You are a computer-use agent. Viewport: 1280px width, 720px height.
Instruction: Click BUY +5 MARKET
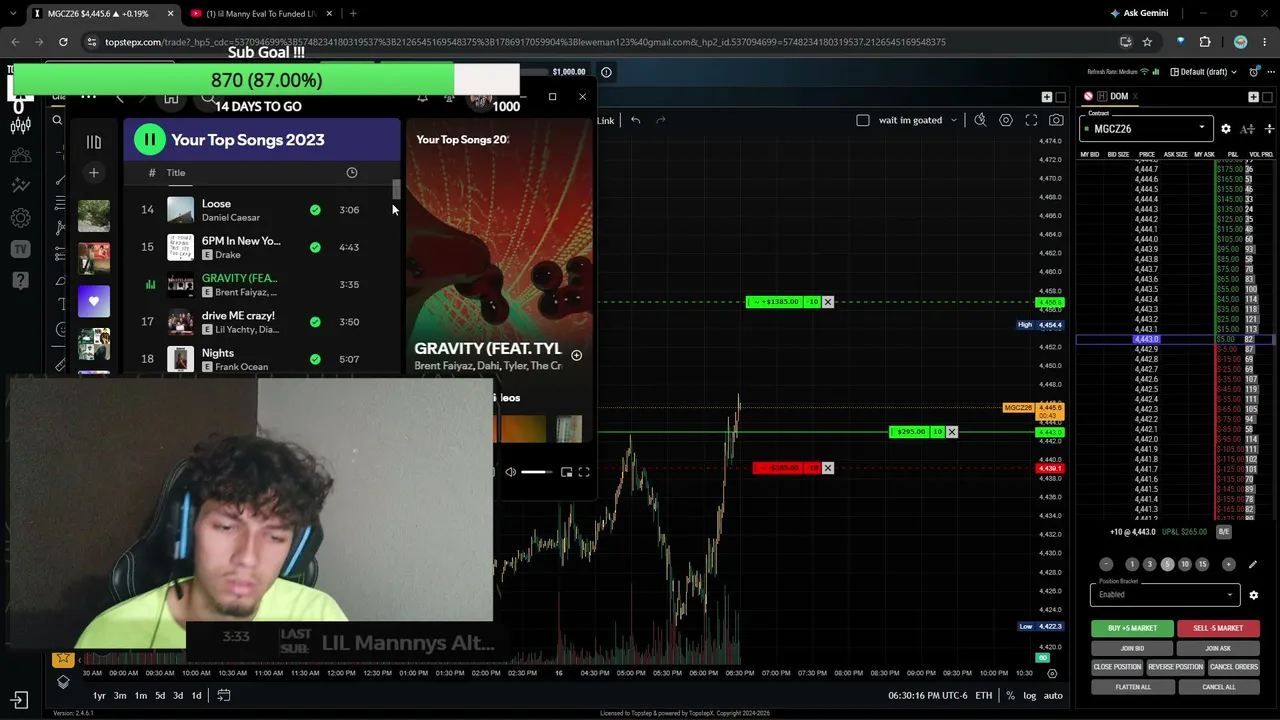tap(1133, 628)
